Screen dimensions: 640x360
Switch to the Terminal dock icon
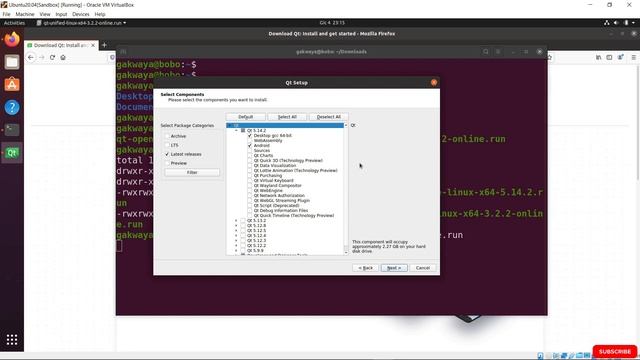click(x=12, y=130)
